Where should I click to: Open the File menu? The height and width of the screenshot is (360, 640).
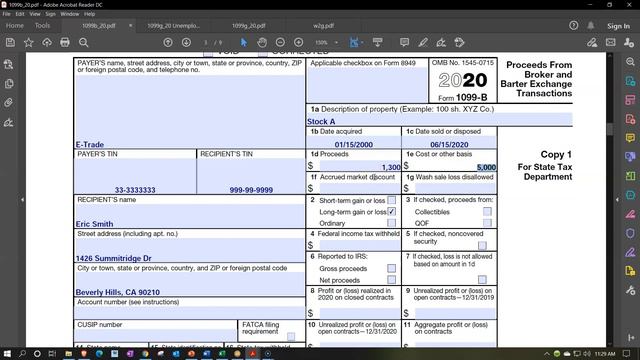(7, 14)
